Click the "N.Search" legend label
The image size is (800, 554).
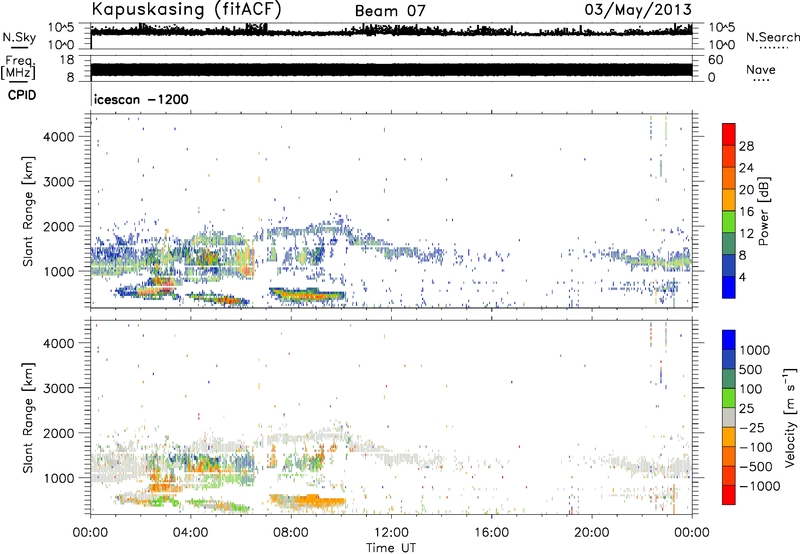pos(772,37)
